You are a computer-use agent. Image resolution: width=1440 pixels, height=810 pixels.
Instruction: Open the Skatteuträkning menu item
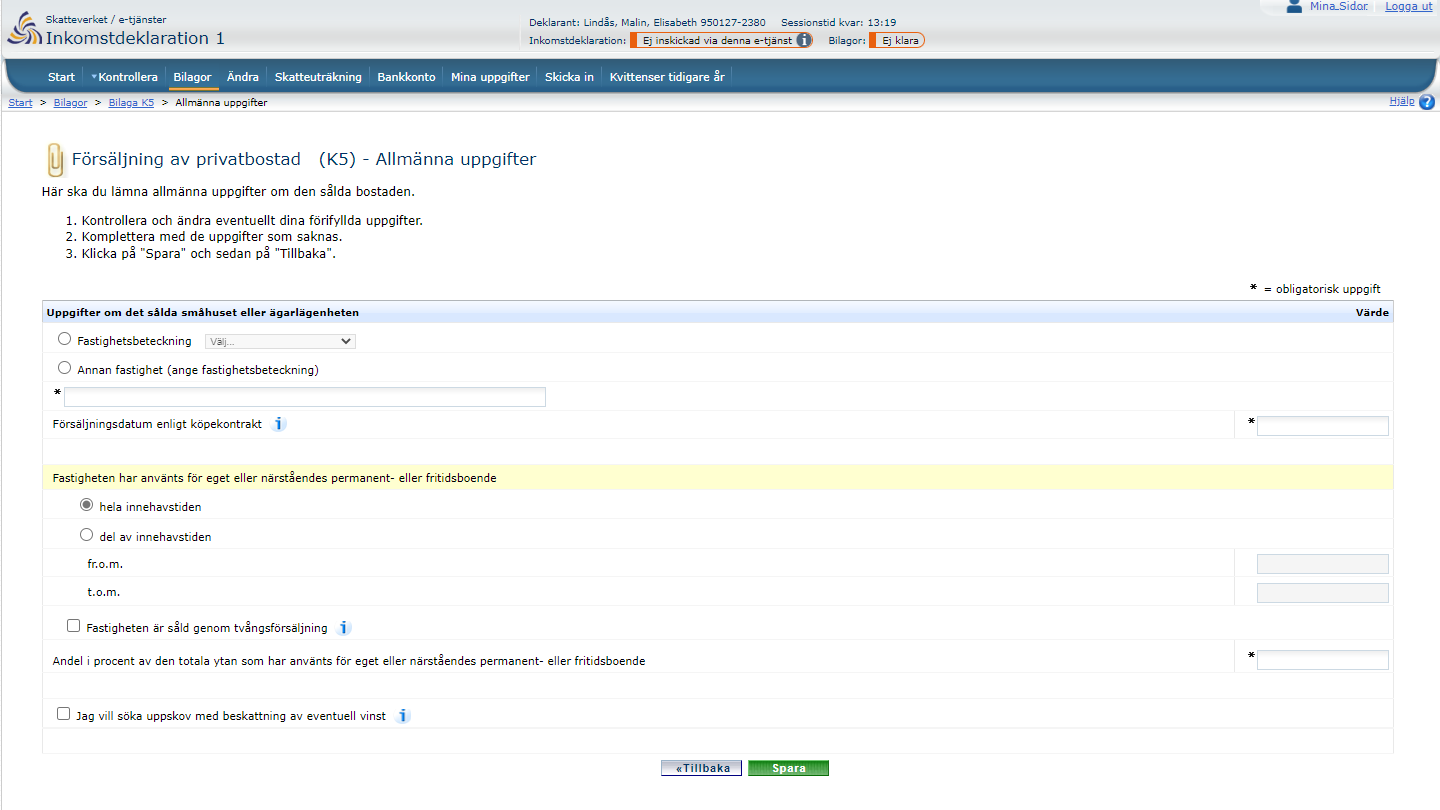point(318,76)
